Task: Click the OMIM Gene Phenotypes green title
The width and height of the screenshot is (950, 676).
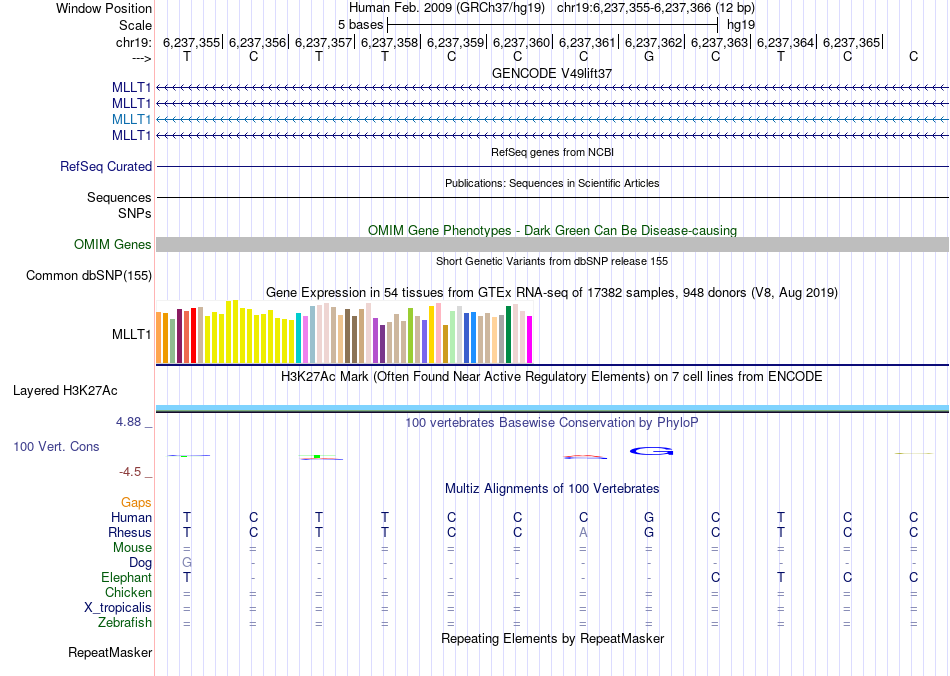Action: coord(553,231)
